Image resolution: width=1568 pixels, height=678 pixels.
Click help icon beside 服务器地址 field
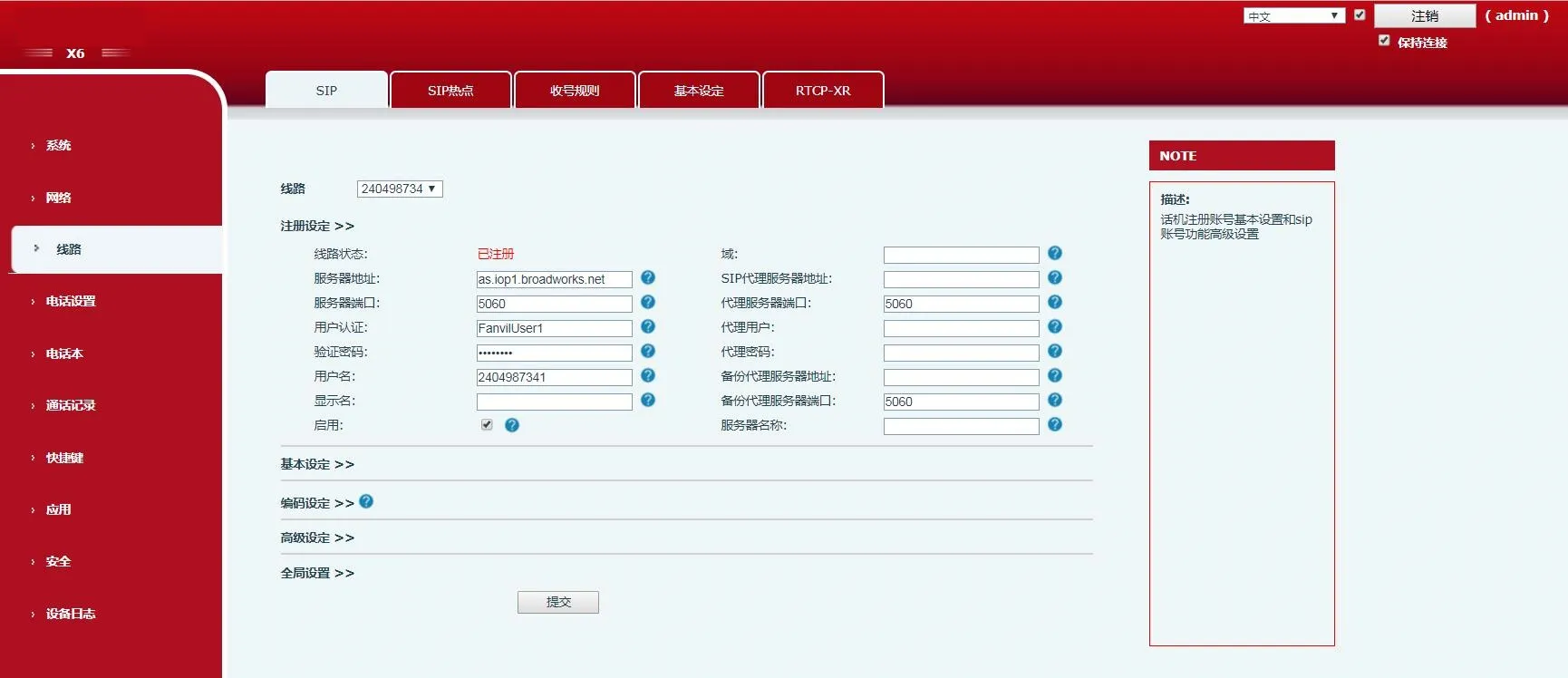[647, 278]
